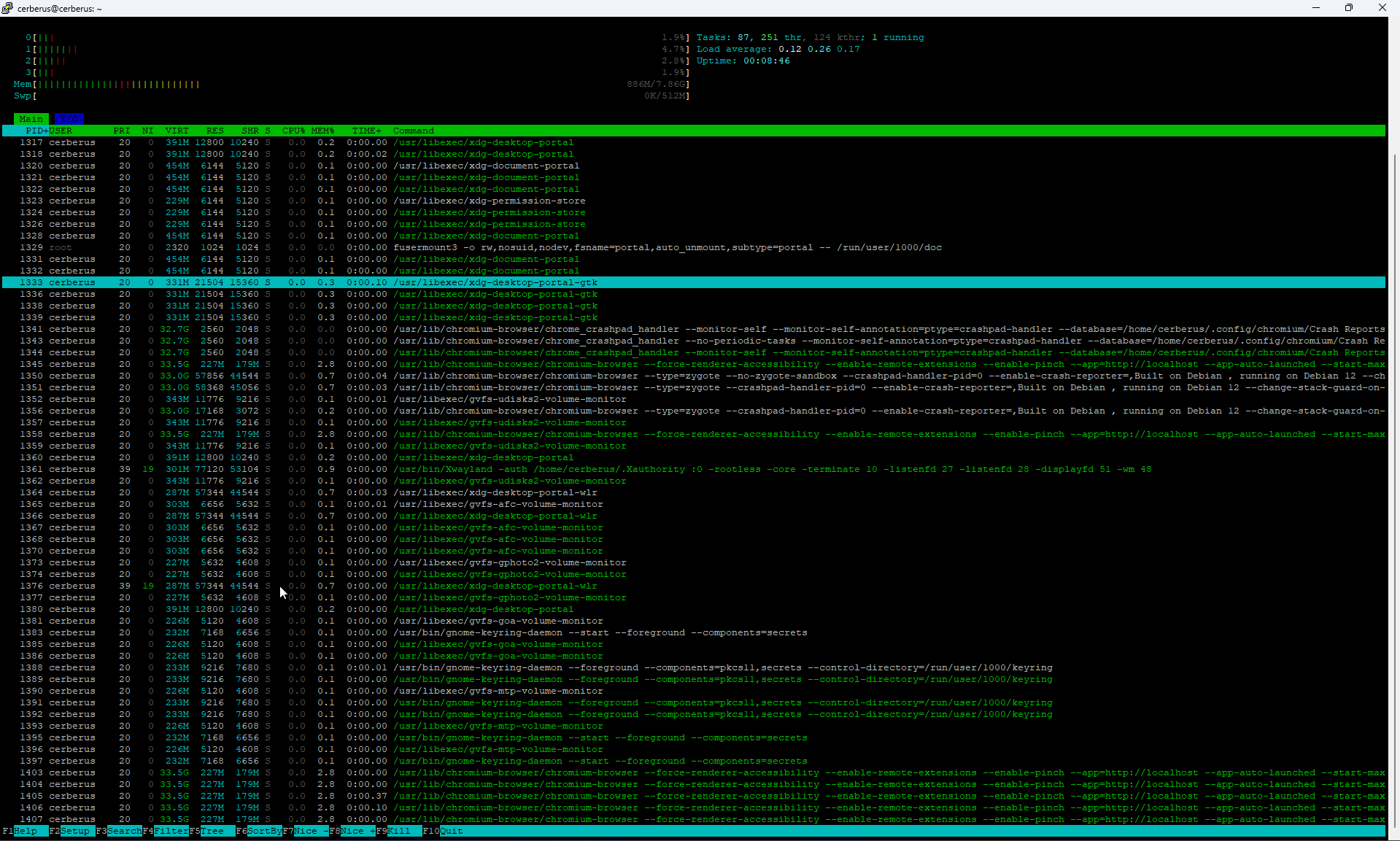Select zygote process PID 1350
Screen dimensions: 1400x841
(693, 376)
